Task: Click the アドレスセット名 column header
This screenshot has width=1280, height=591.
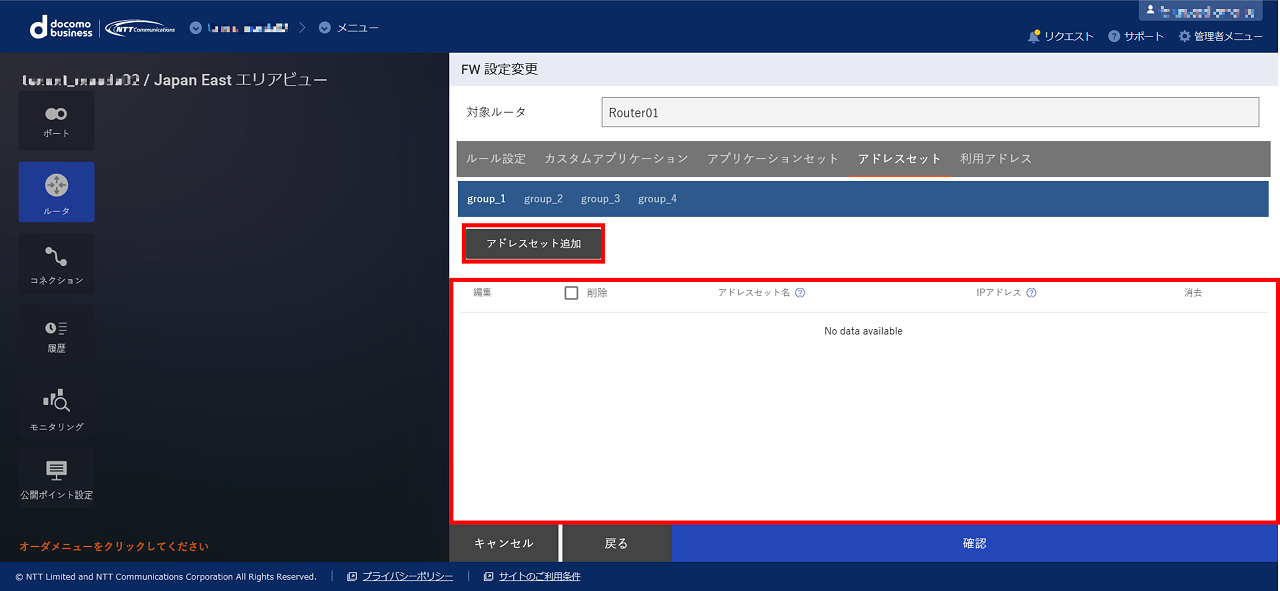Action: click(x=754, y=293)
